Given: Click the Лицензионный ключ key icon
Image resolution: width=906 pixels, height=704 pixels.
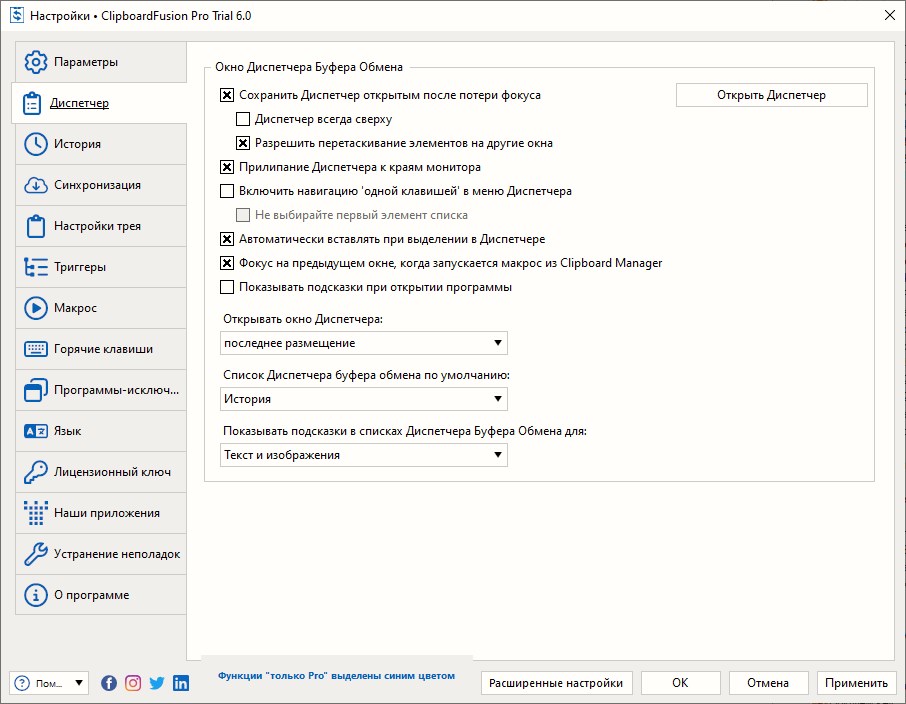Looking at the screenshot, I should point(35,472).
